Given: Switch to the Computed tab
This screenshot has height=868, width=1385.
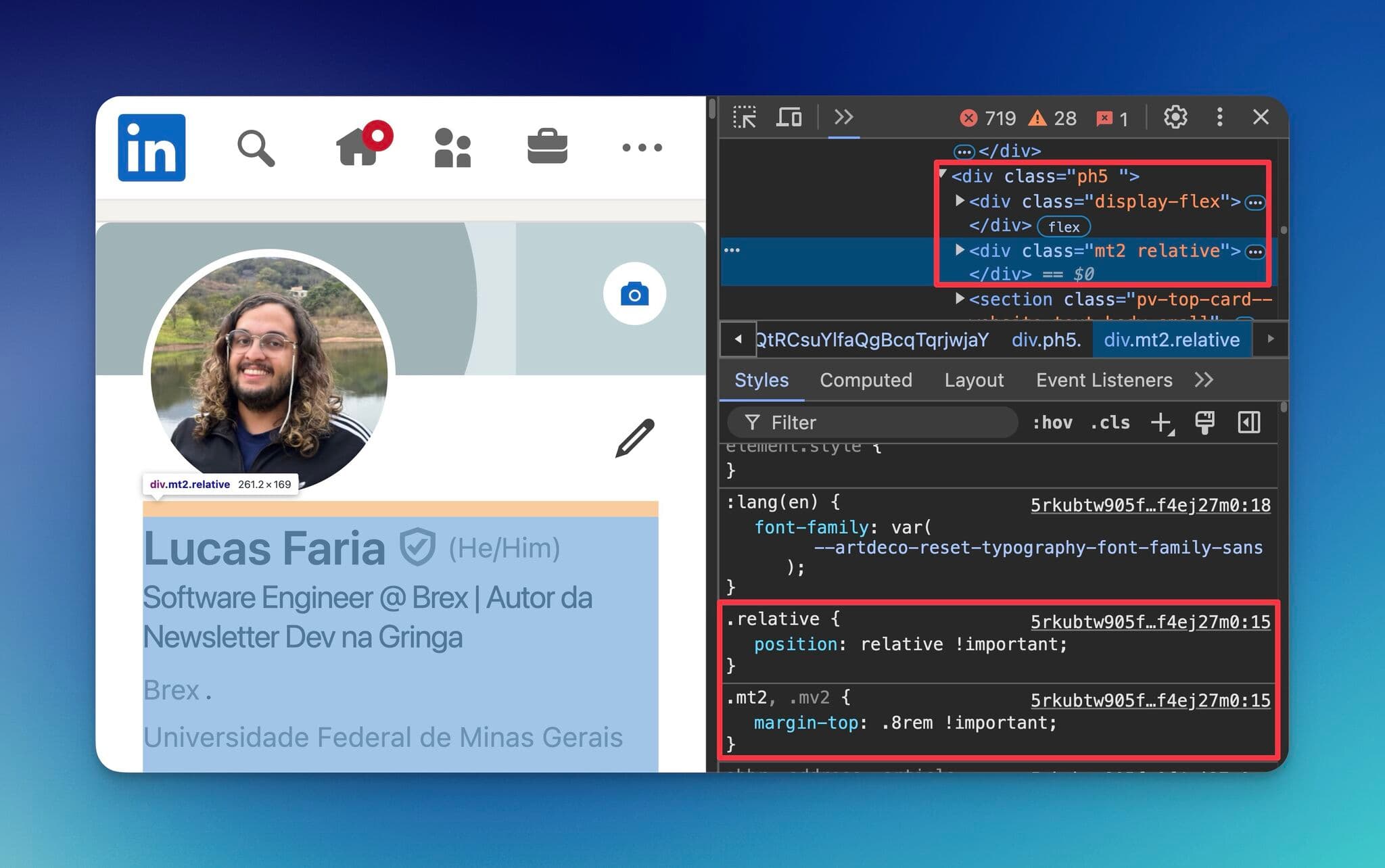Looking at the screenshot, I should pyautogui.click(x=866, y=380).
